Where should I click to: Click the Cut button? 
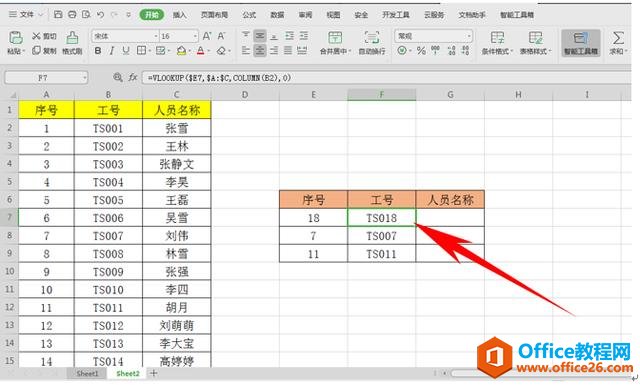44,36
